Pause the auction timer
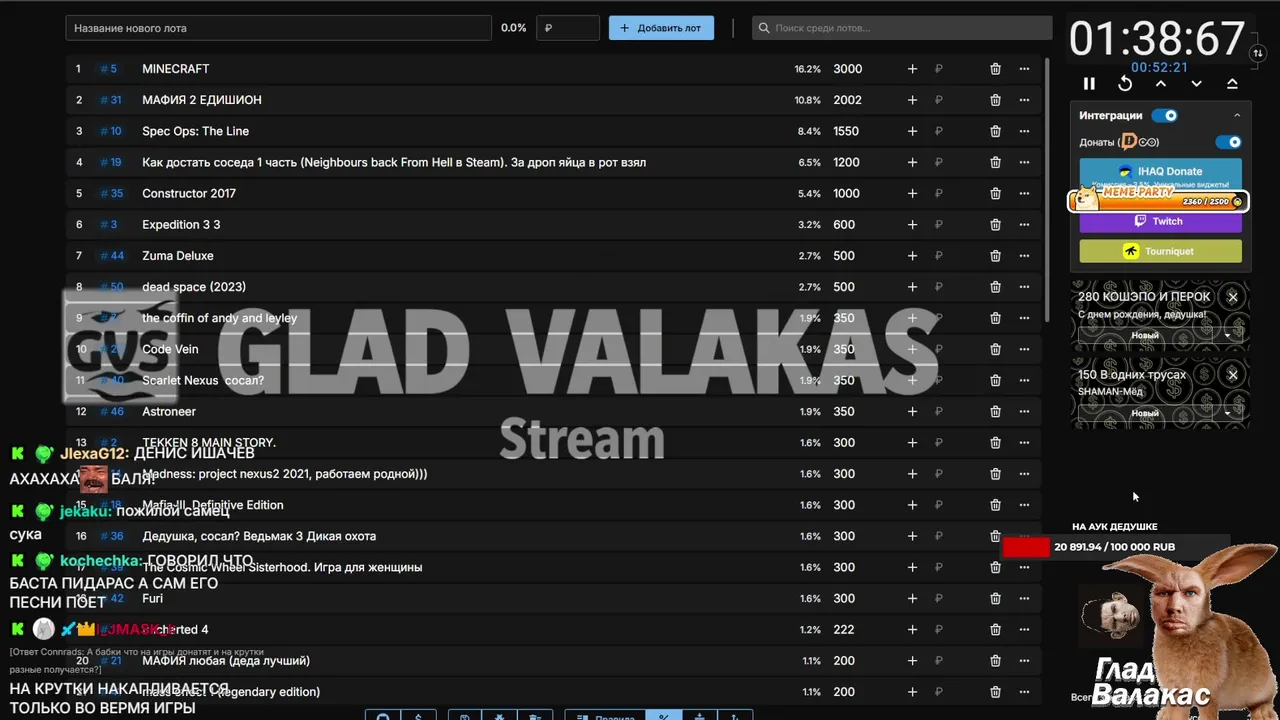1280x720 pixels. coord(1089,84)
